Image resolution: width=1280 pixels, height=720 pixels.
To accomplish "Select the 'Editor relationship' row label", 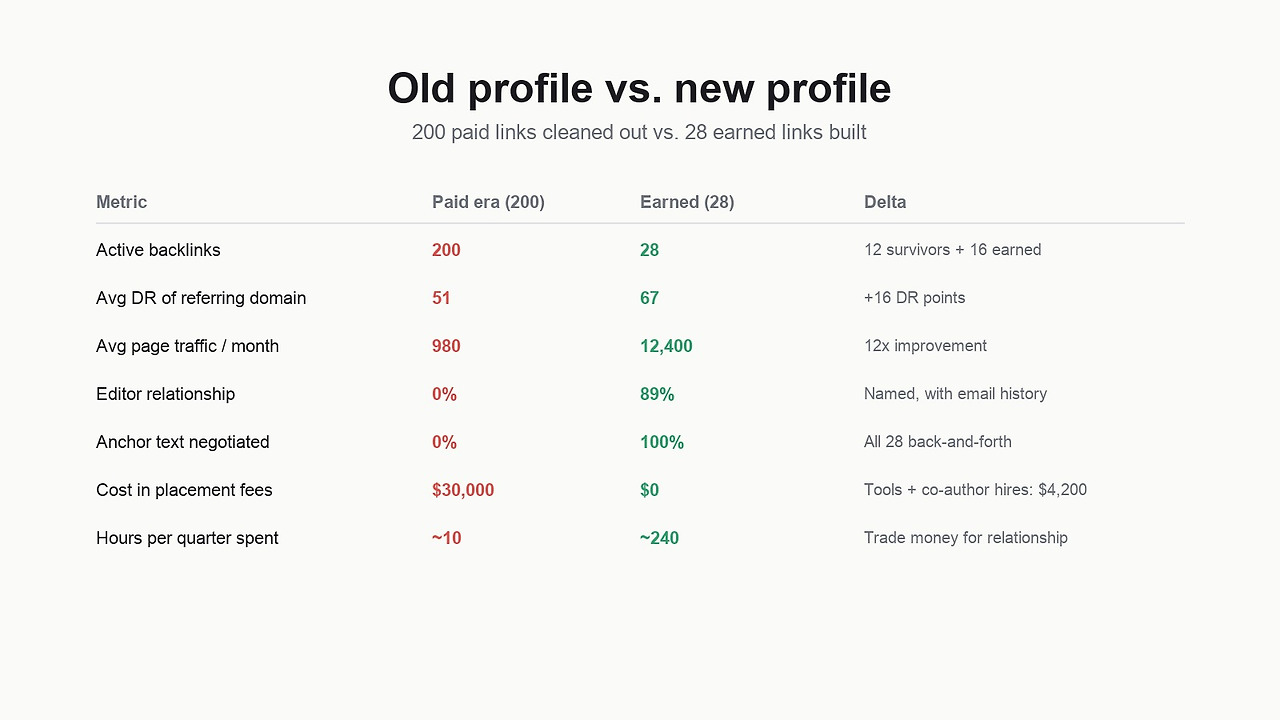I will (165, 394).
